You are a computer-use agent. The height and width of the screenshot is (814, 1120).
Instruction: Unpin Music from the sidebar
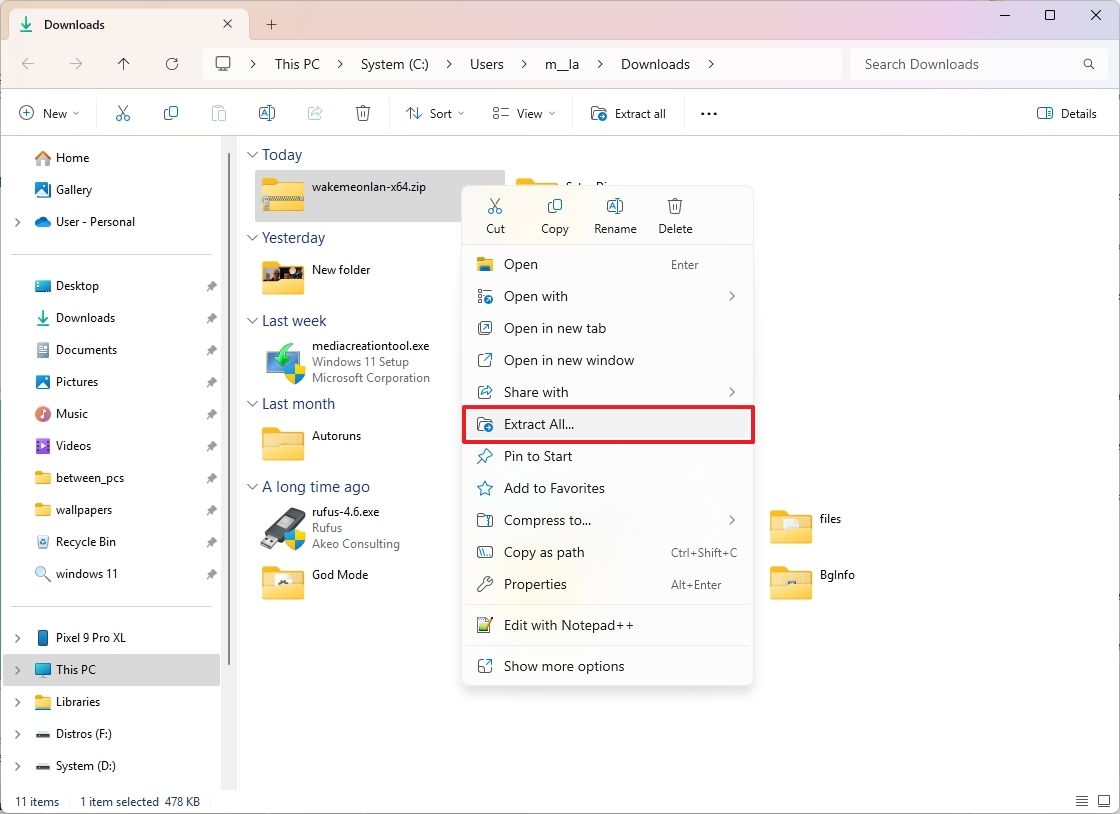tap(211, 413)
